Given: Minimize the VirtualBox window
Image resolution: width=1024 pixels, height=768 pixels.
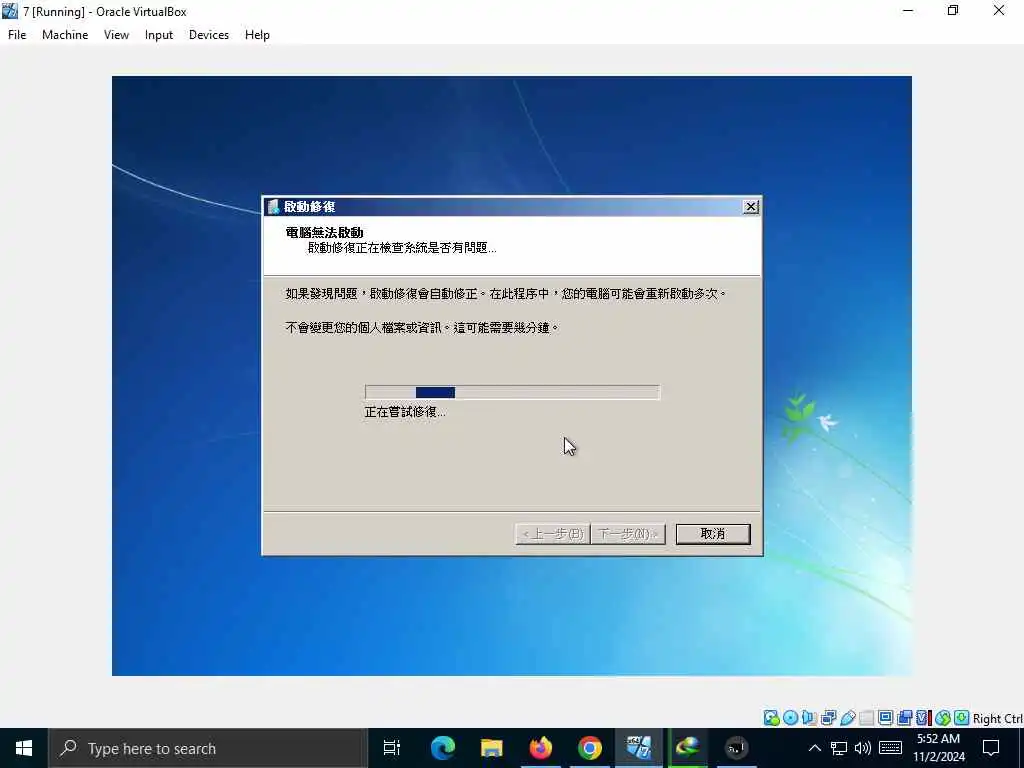Looking at the screenshot, I should tap(908, 10).
